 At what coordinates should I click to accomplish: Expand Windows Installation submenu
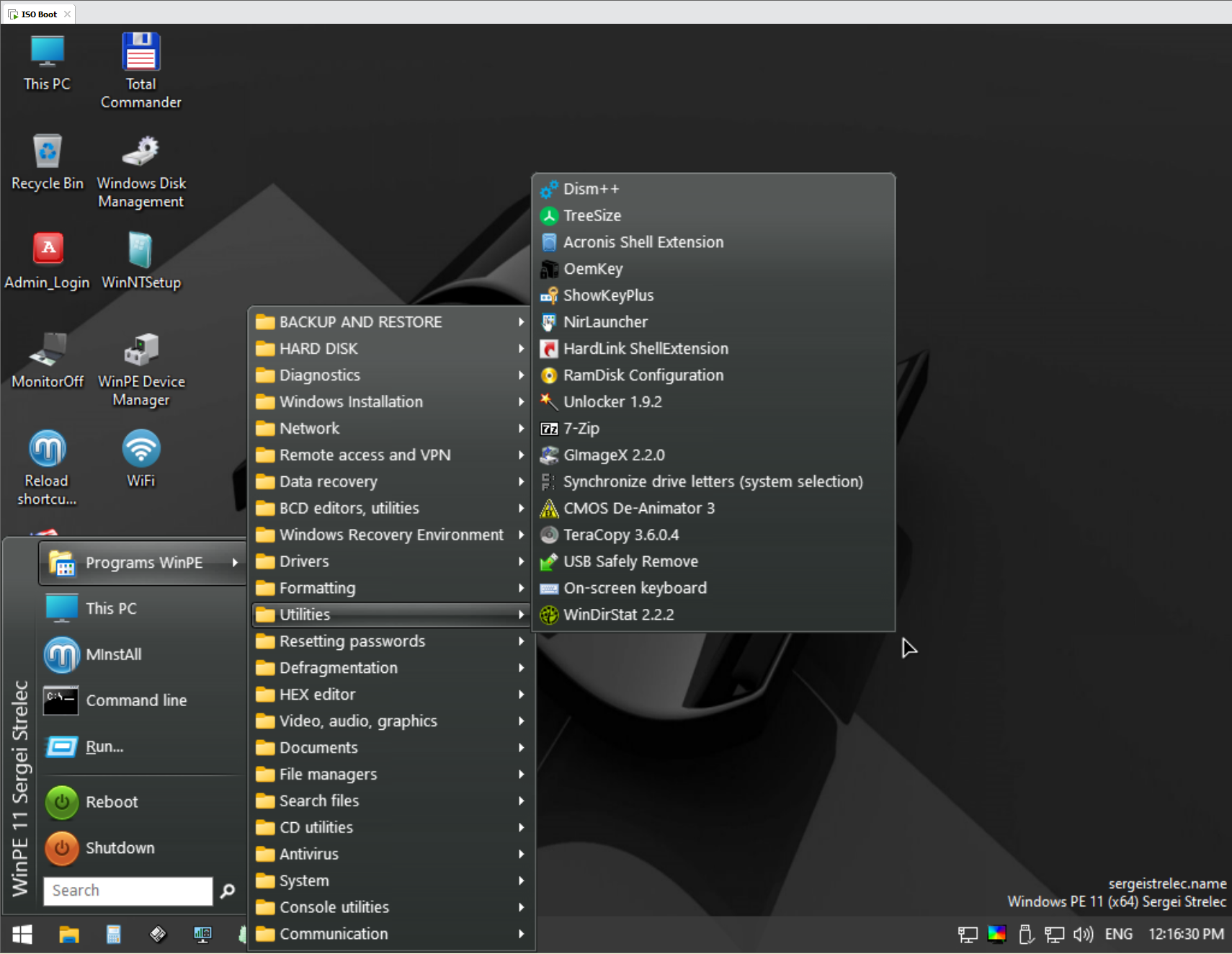tap(391, 402)
